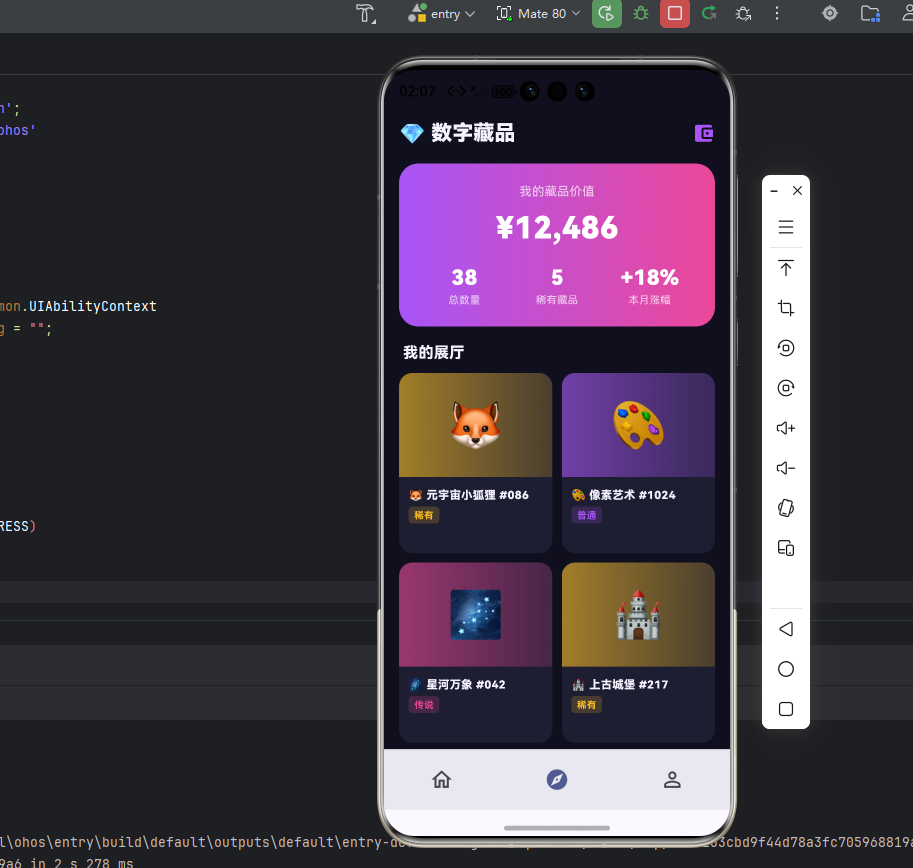Click the target locate toolbar icon

click(x=830, y=13)
